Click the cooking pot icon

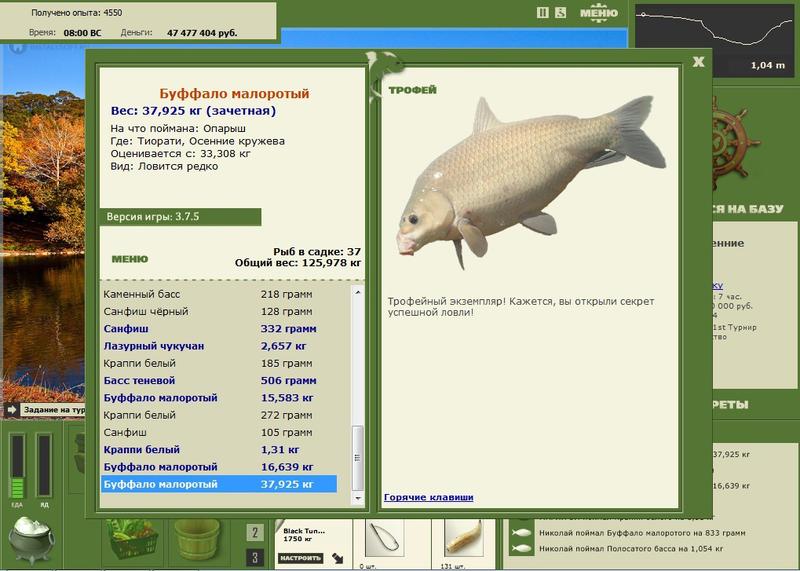tap(31, 540)
